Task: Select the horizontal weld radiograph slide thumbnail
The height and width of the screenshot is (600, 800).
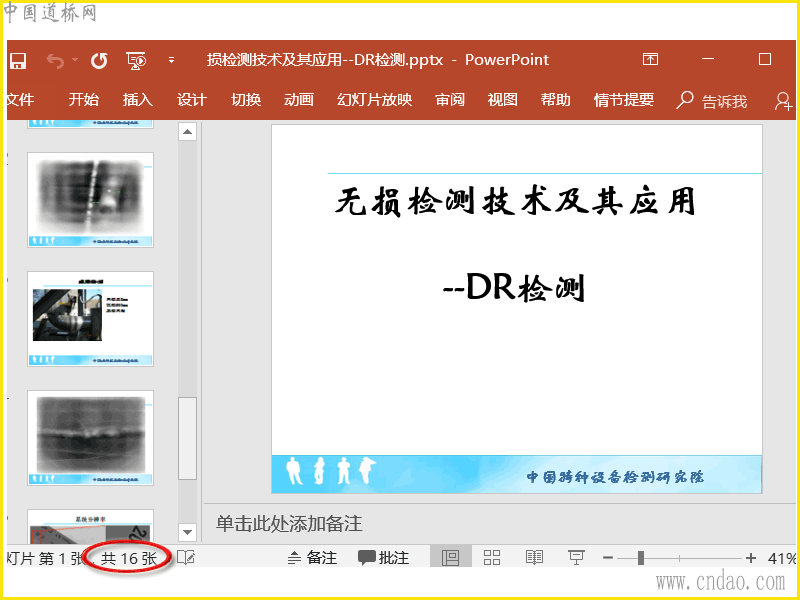Action: pyautogui.click(x=90, y=438)
